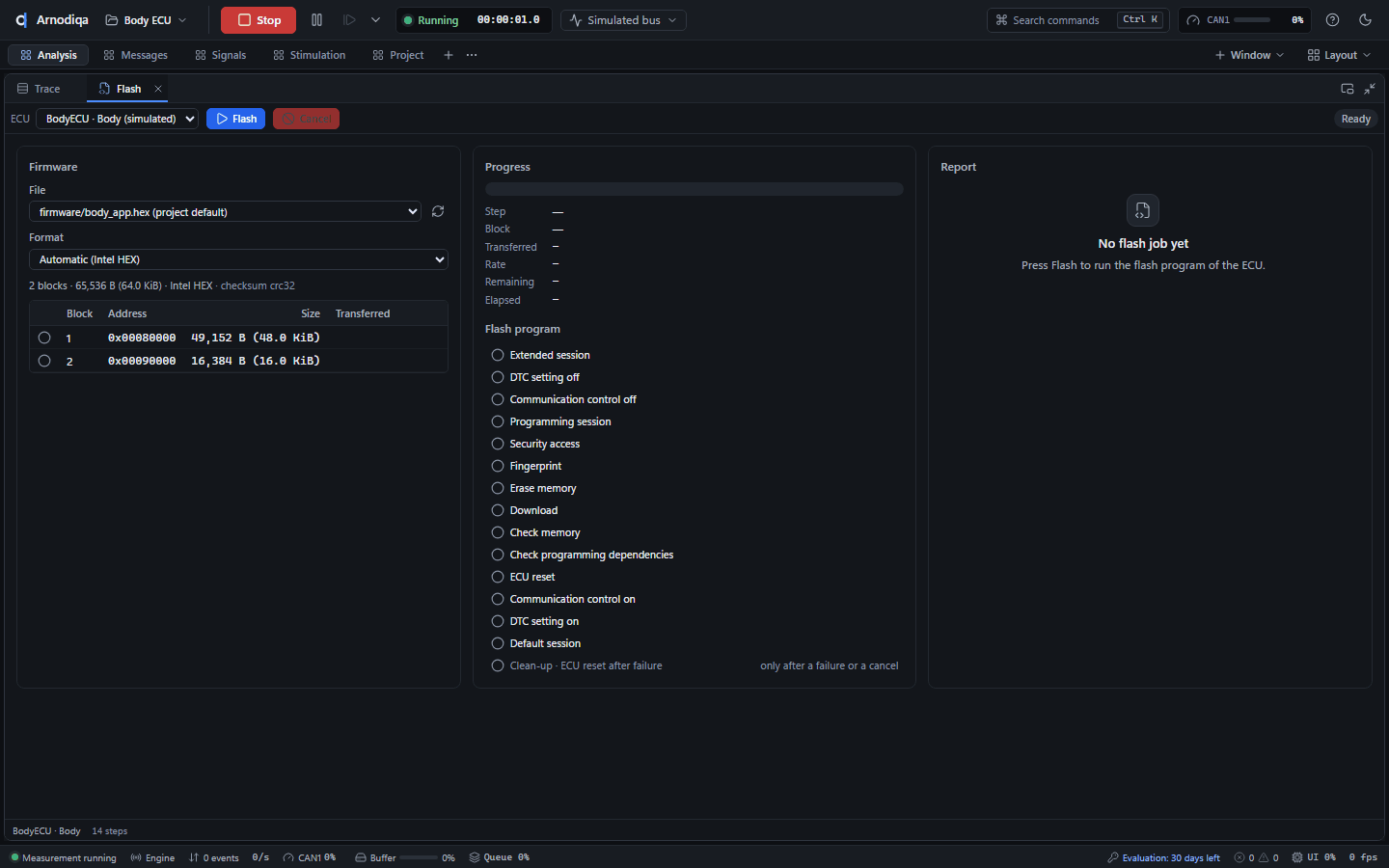Open the firmware File dropdown
Screen dimensions: 1389x868
[225, 212]
